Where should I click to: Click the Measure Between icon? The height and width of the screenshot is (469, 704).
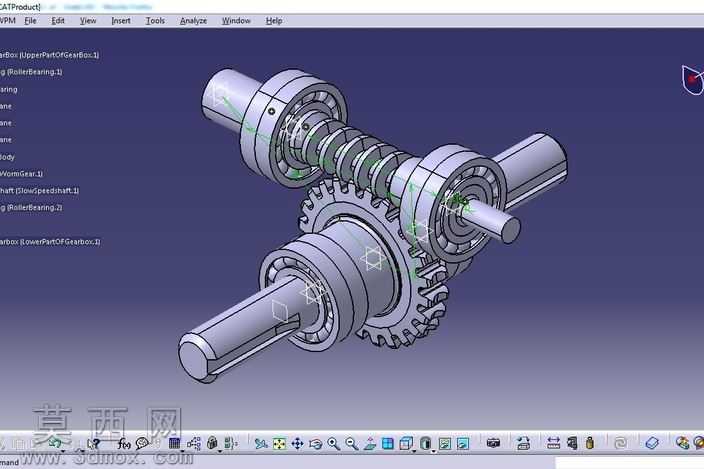[x=553, y=443]
